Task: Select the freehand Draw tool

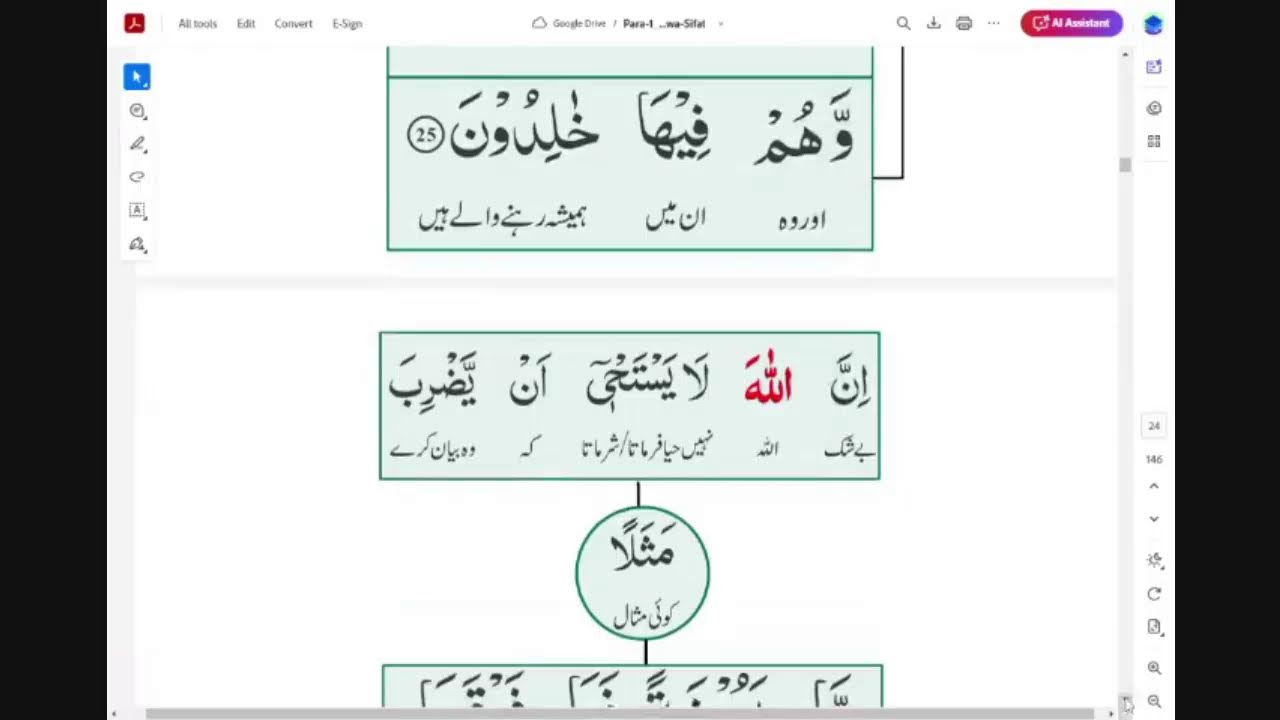Action: (x=137, y=177)
